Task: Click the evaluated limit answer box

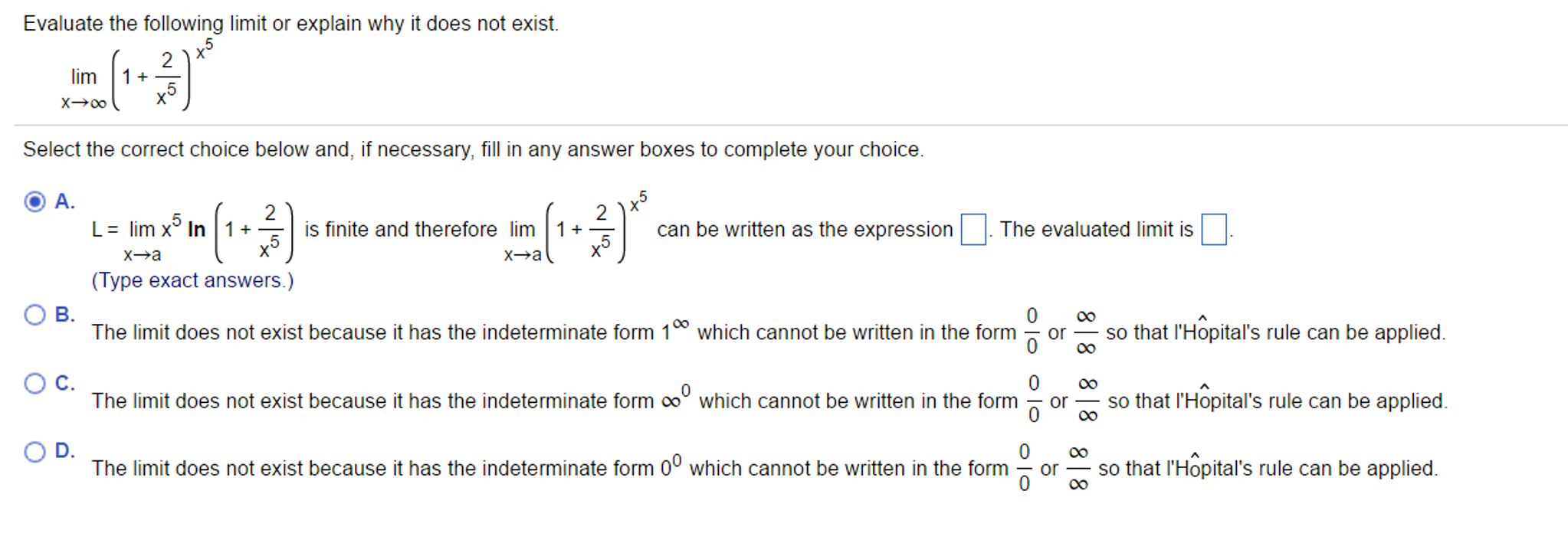Action: [x=1215, y=230]
